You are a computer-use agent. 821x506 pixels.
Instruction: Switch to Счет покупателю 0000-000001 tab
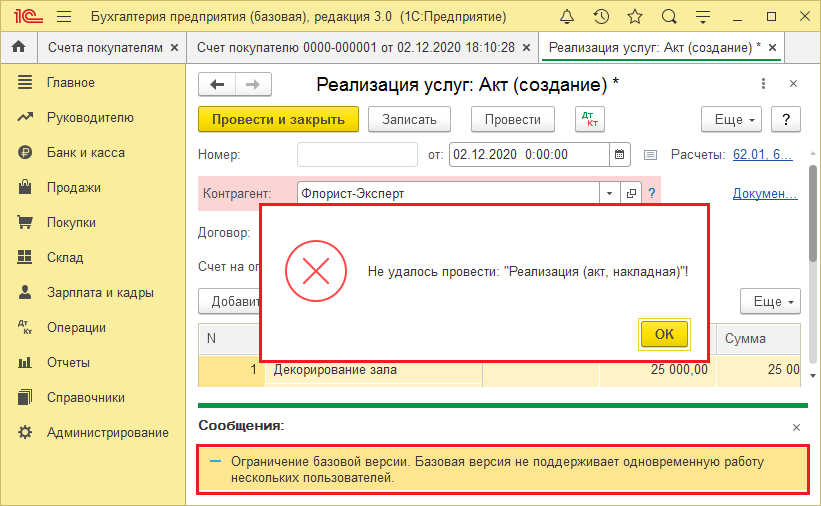tap(356, 48)
